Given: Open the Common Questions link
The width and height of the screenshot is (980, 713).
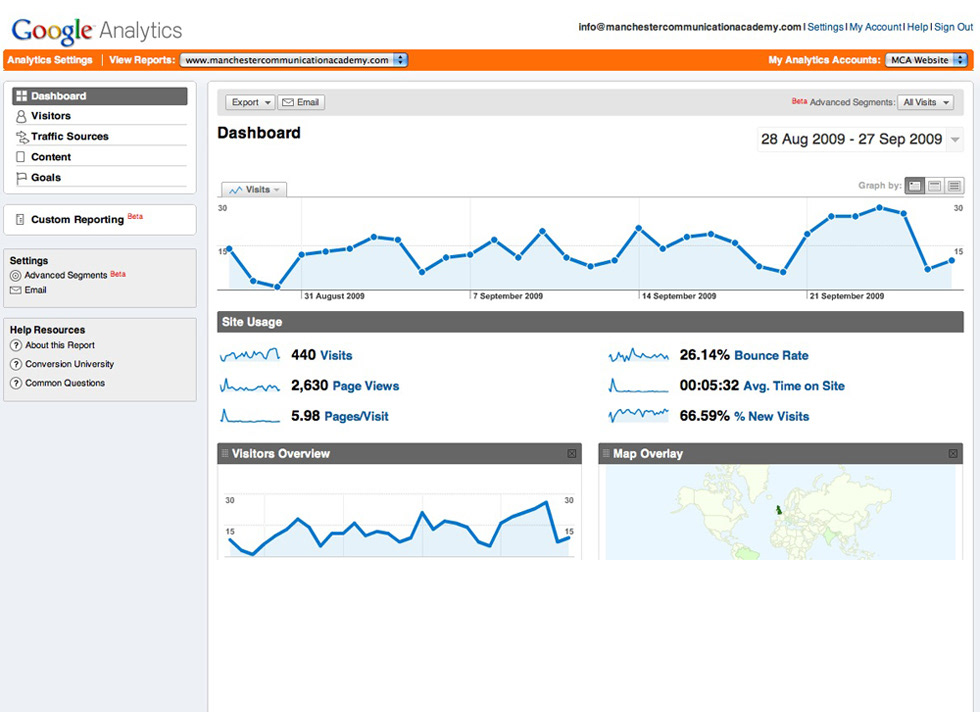Looking at the screenshot, I should click(65, 383).
